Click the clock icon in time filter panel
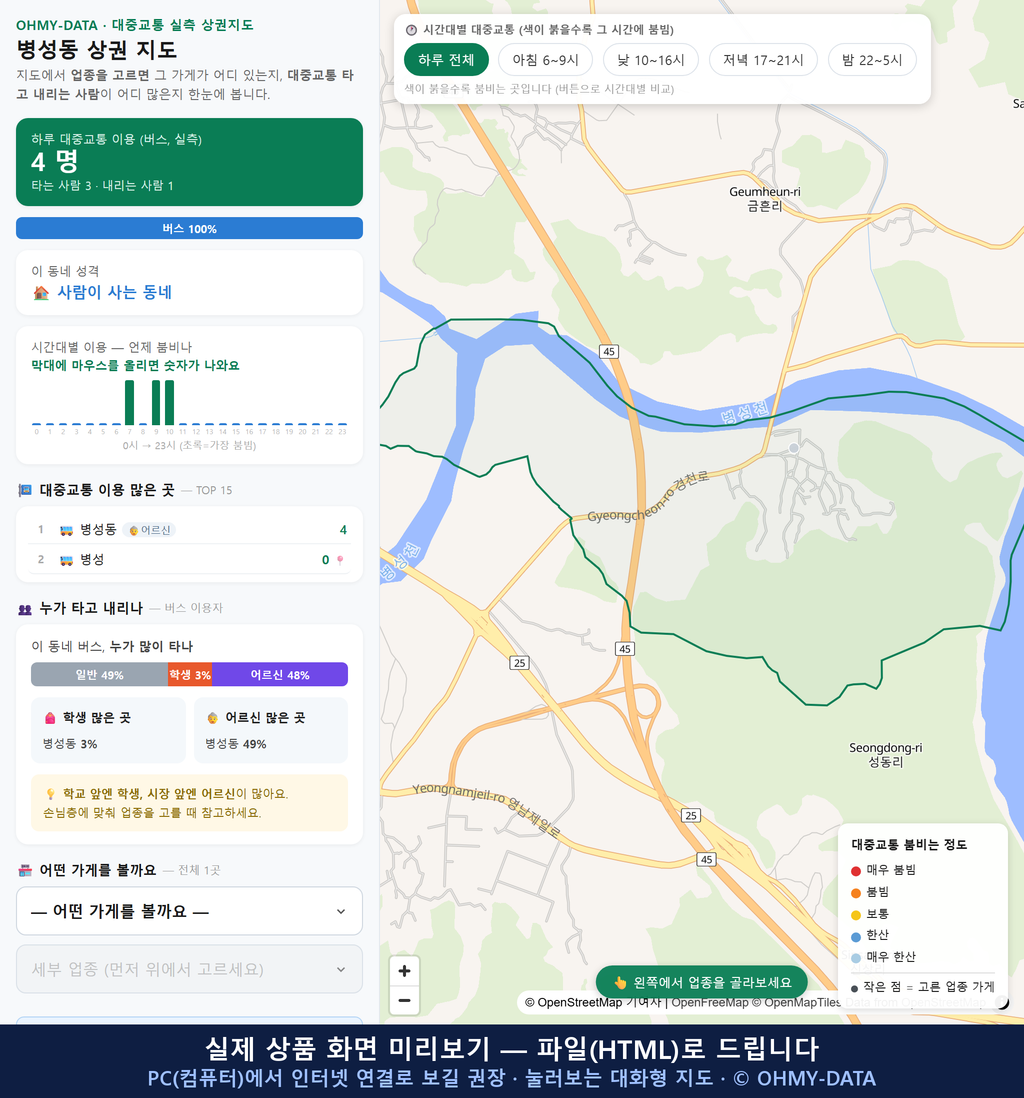 pos(411,30)
